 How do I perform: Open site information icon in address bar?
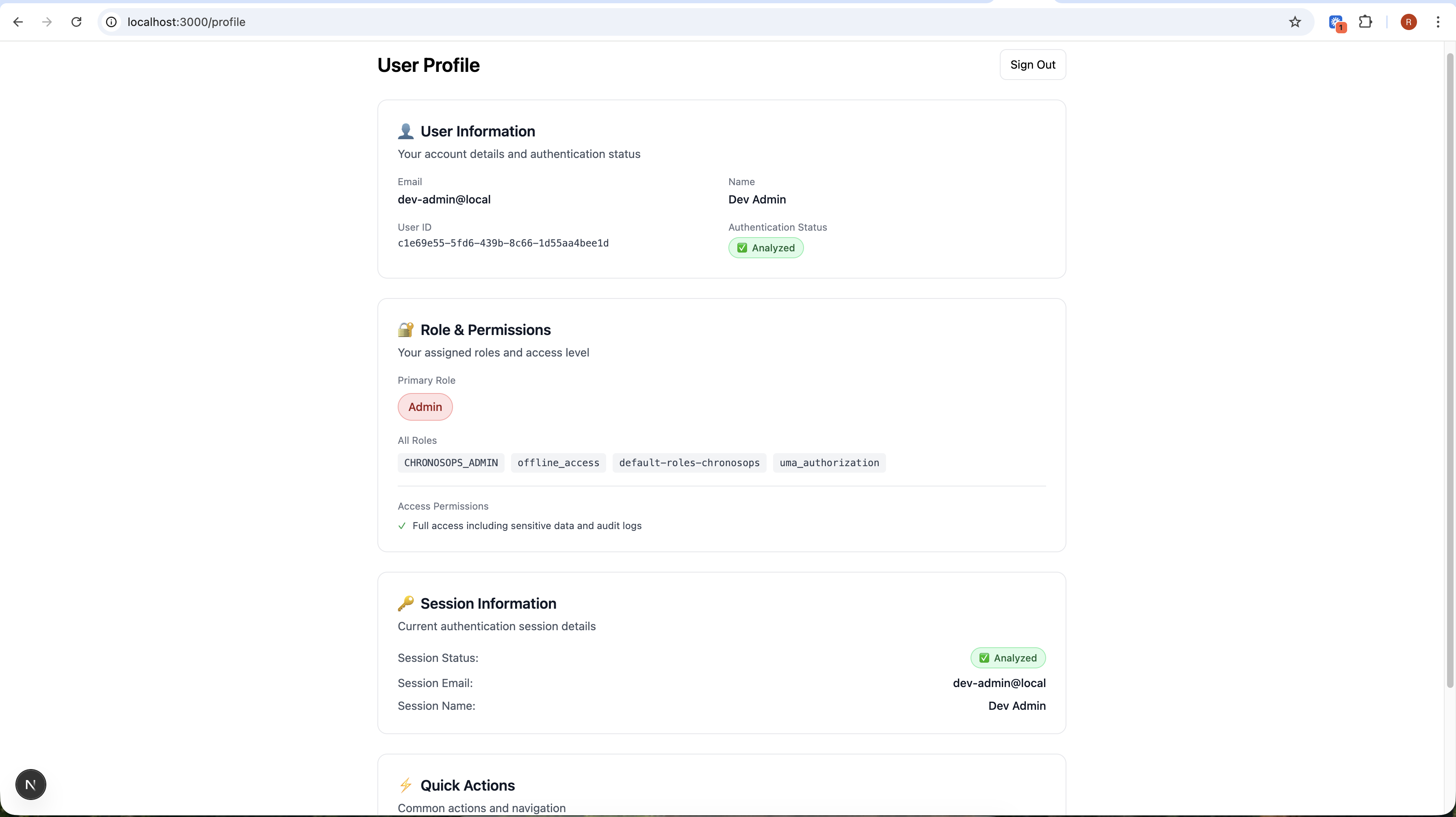click(112, 22)
